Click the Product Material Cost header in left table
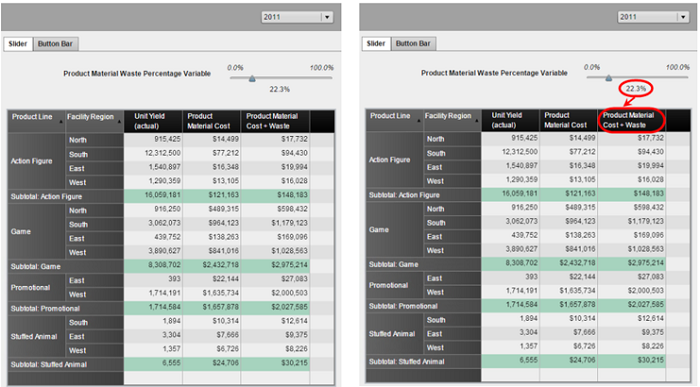 [x=212, y=121]
